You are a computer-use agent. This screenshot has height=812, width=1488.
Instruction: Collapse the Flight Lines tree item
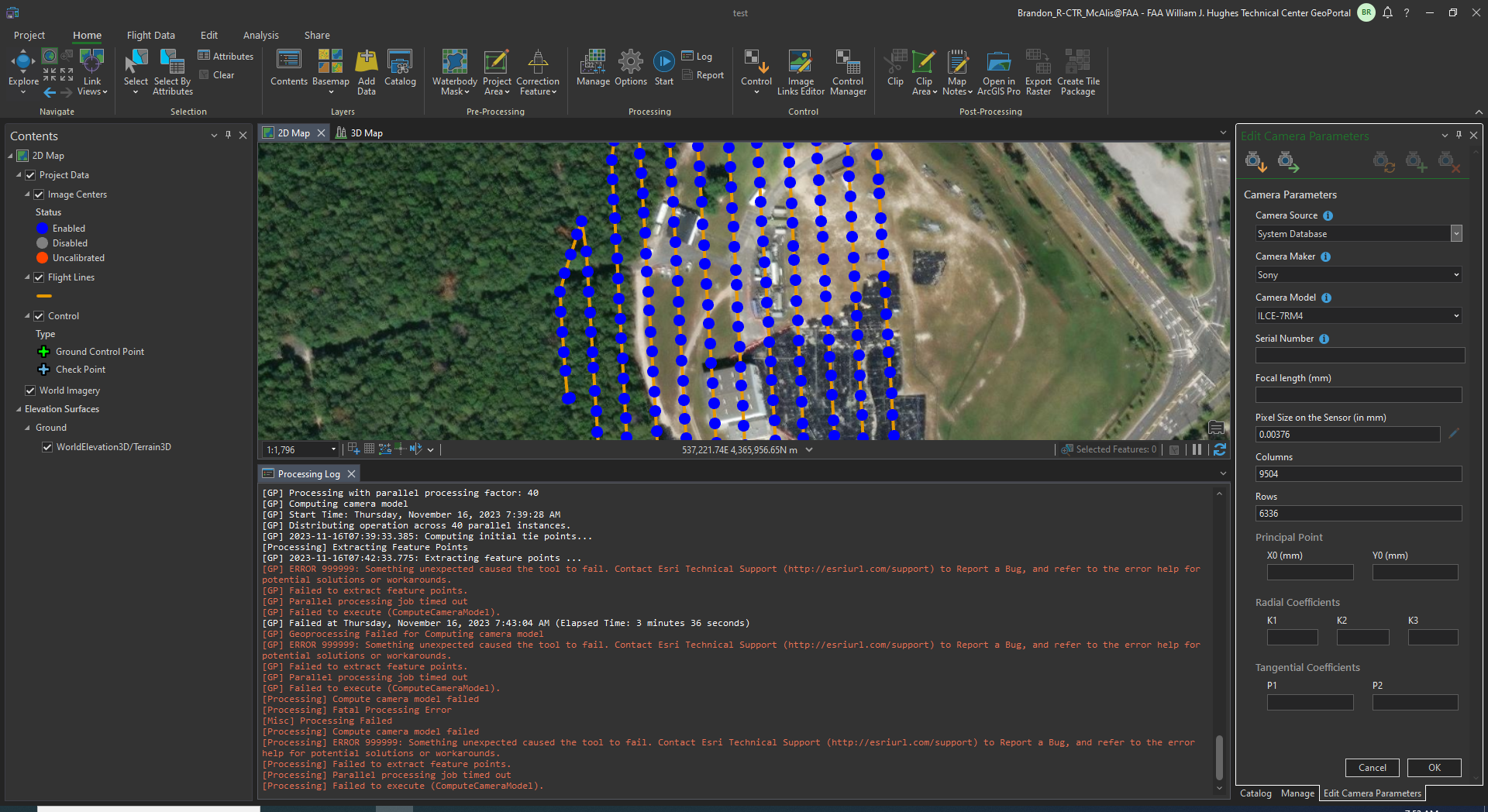tap(27, 277)
